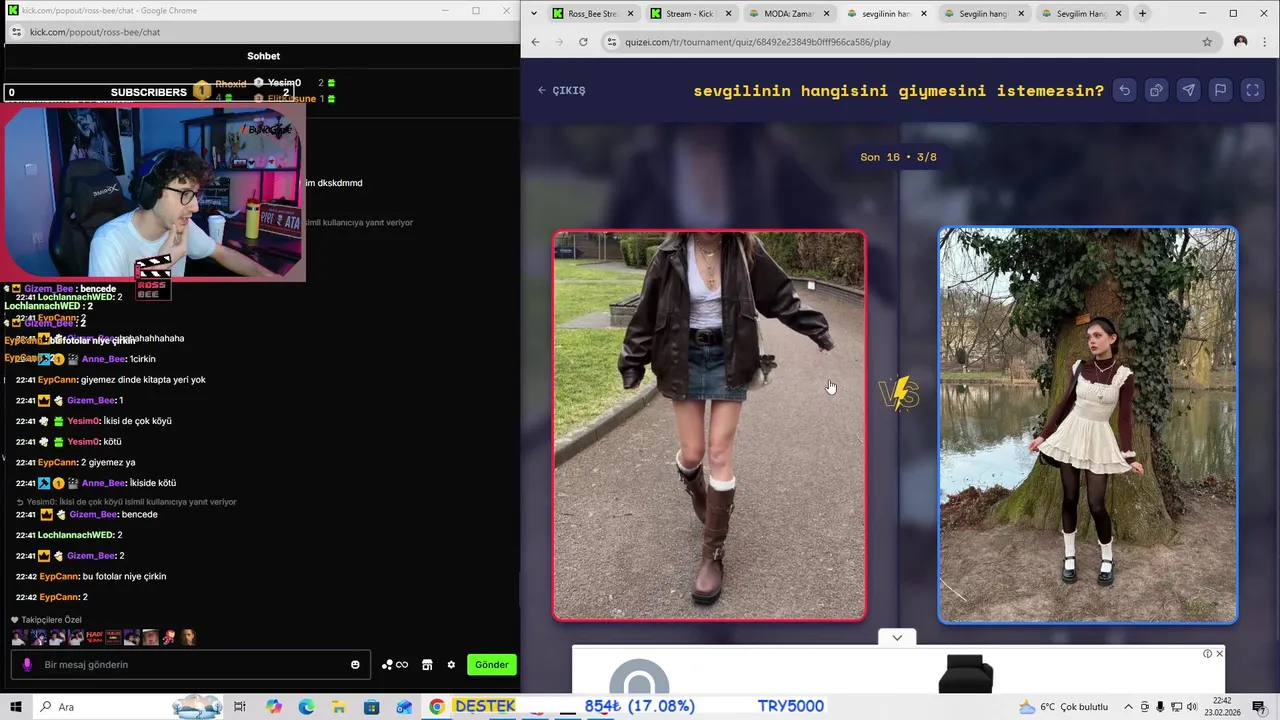Open Task View on the taskbar
Image resolution: width=1280 pixels, height=720 pixels.
pos(240,707)
